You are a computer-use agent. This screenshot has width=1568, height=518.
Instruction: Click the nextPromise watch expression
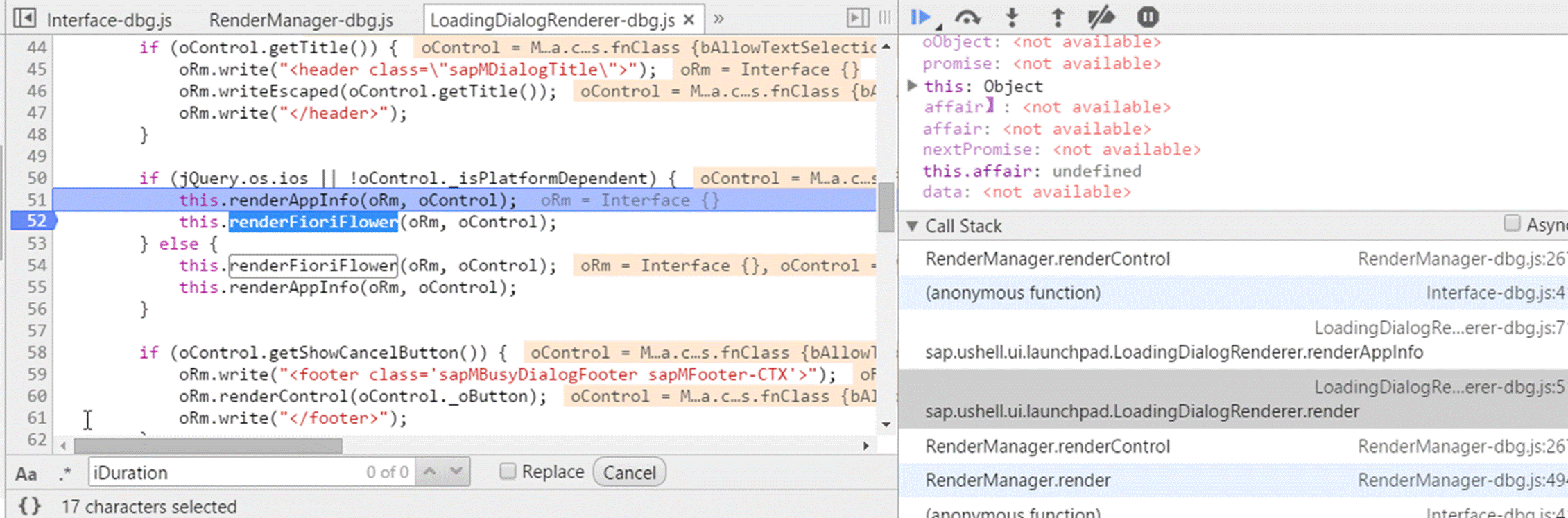click(1061, 150)
